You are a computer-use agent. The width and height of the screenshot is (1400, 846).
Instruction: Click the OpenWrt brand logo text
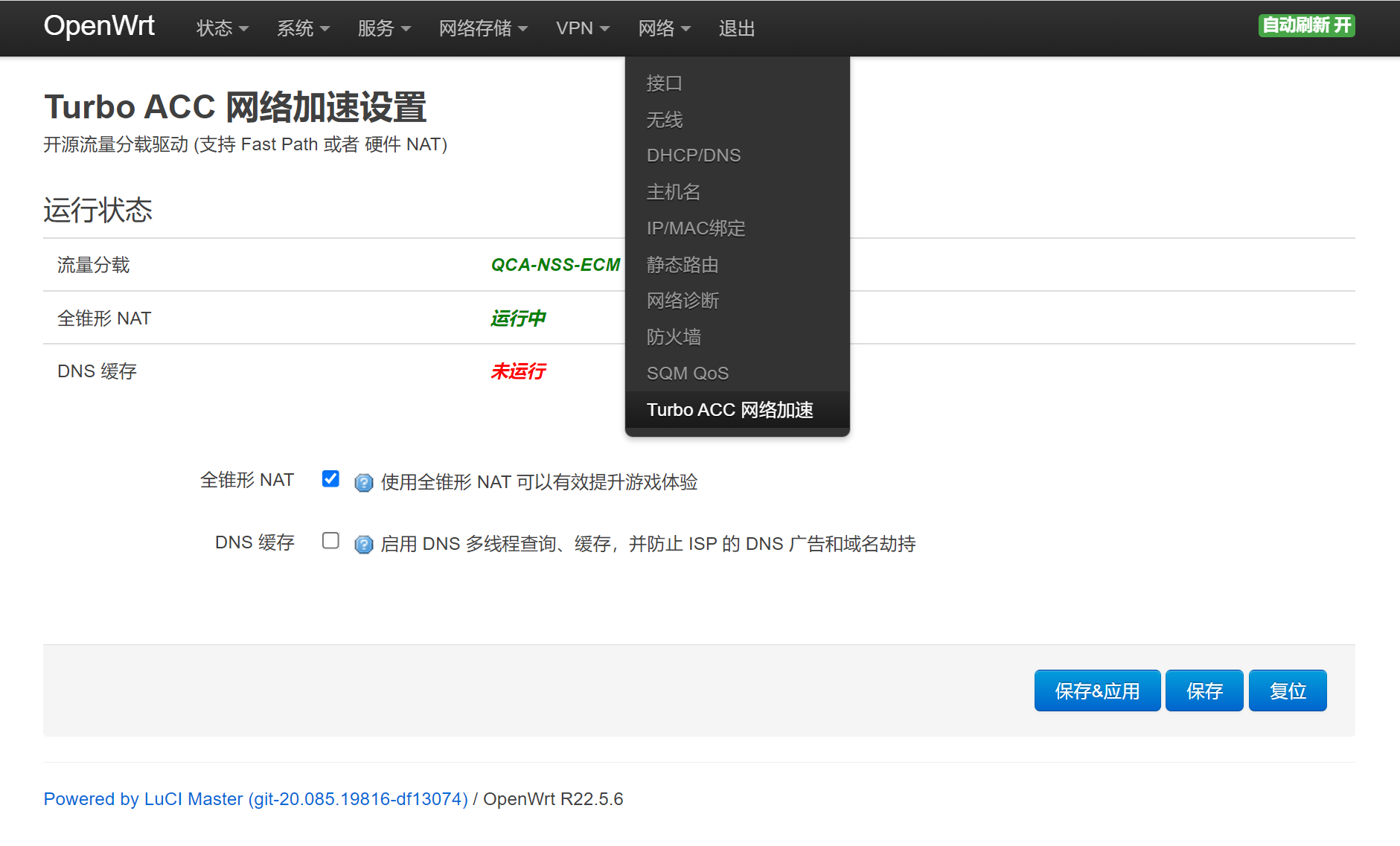[99, 26]
